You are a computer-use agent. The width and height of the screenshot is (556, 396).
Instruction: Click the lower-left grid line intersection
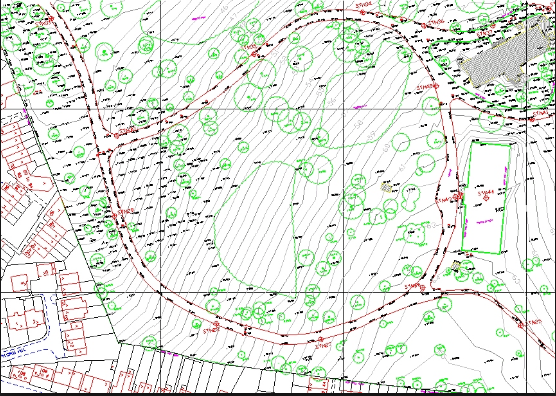(x=160, y=292)
